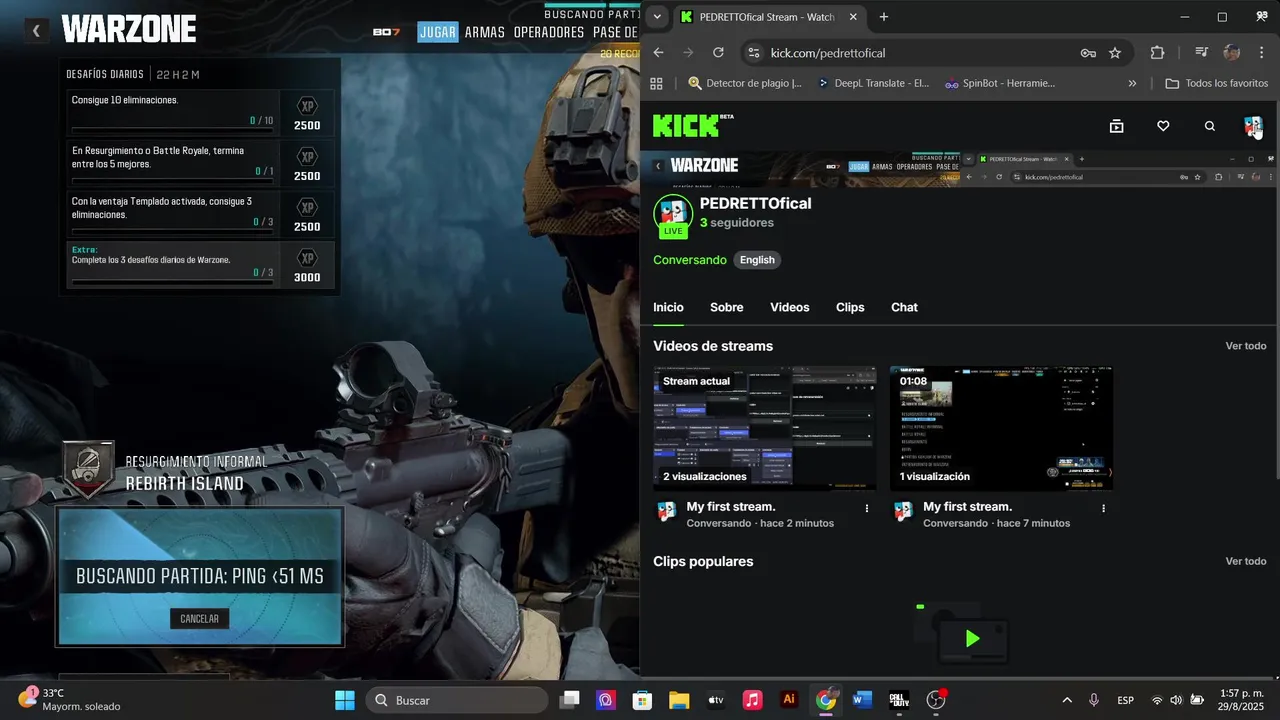
Task: Open Detector de plagio bookmark
Action: [x=745, y=83]
